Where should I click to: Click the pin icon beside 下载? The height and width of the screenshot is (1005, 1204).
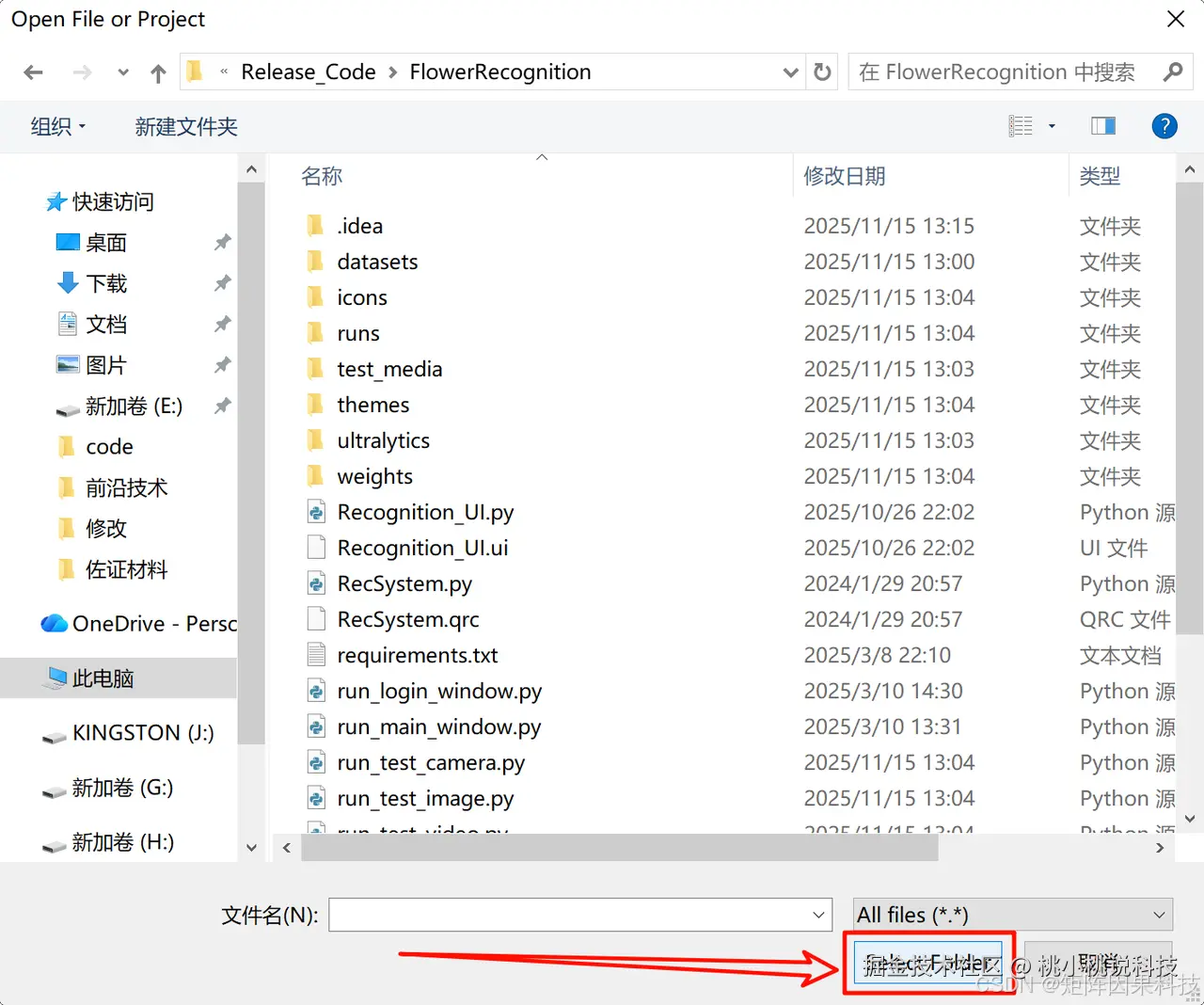pos(222,283)
